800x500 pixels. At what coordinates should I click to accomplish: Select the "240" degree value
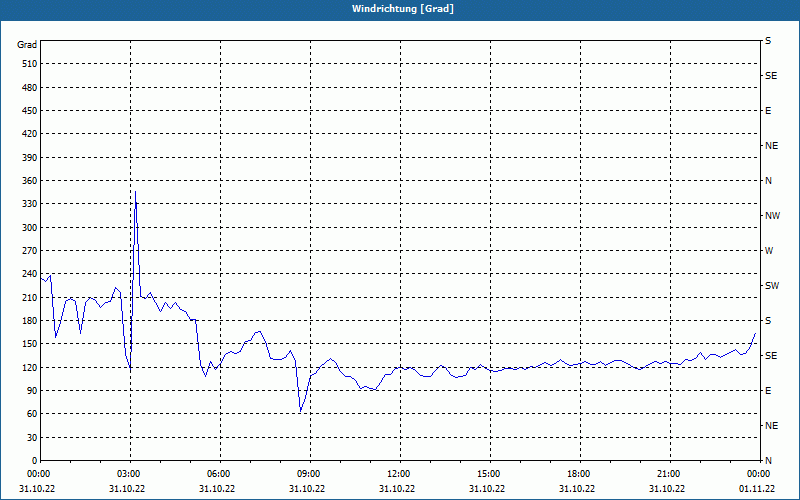pos(30,274)
